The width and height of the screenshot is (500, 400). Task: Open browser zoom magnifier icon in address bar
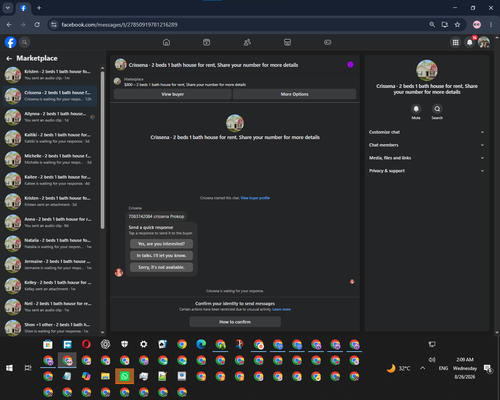tap(432, 25)
